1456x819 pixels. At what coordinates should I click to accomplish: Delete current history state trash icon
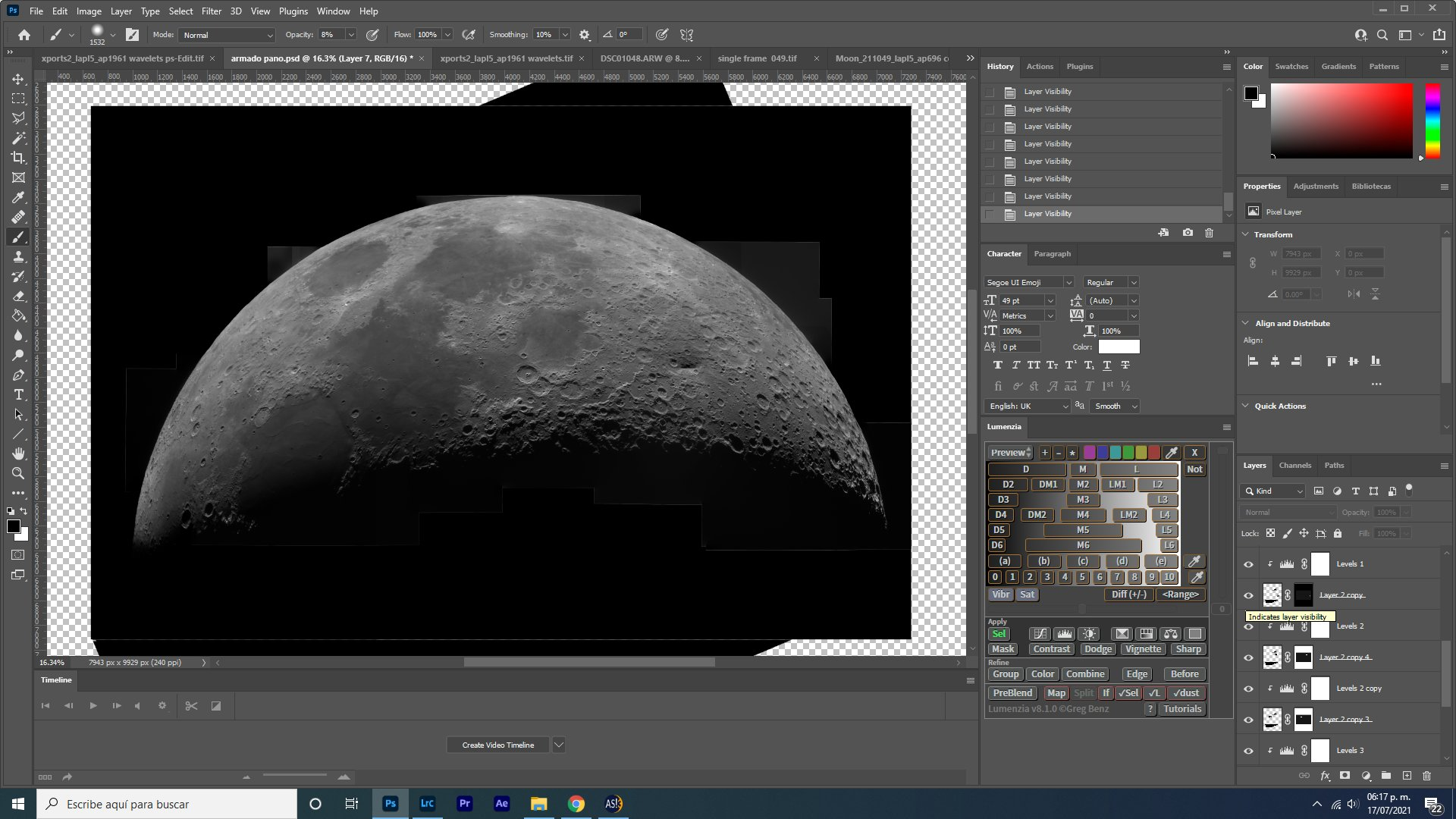1209,233
